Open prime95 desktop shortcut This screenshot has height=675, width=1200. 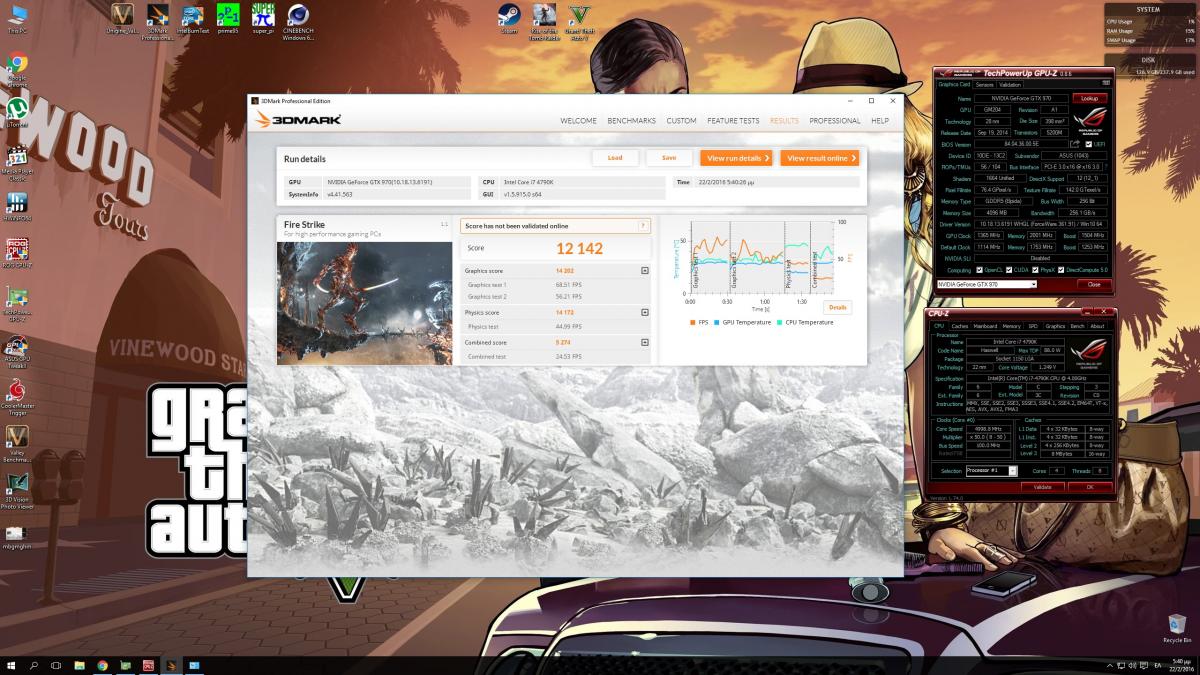(x=228, y=18)
